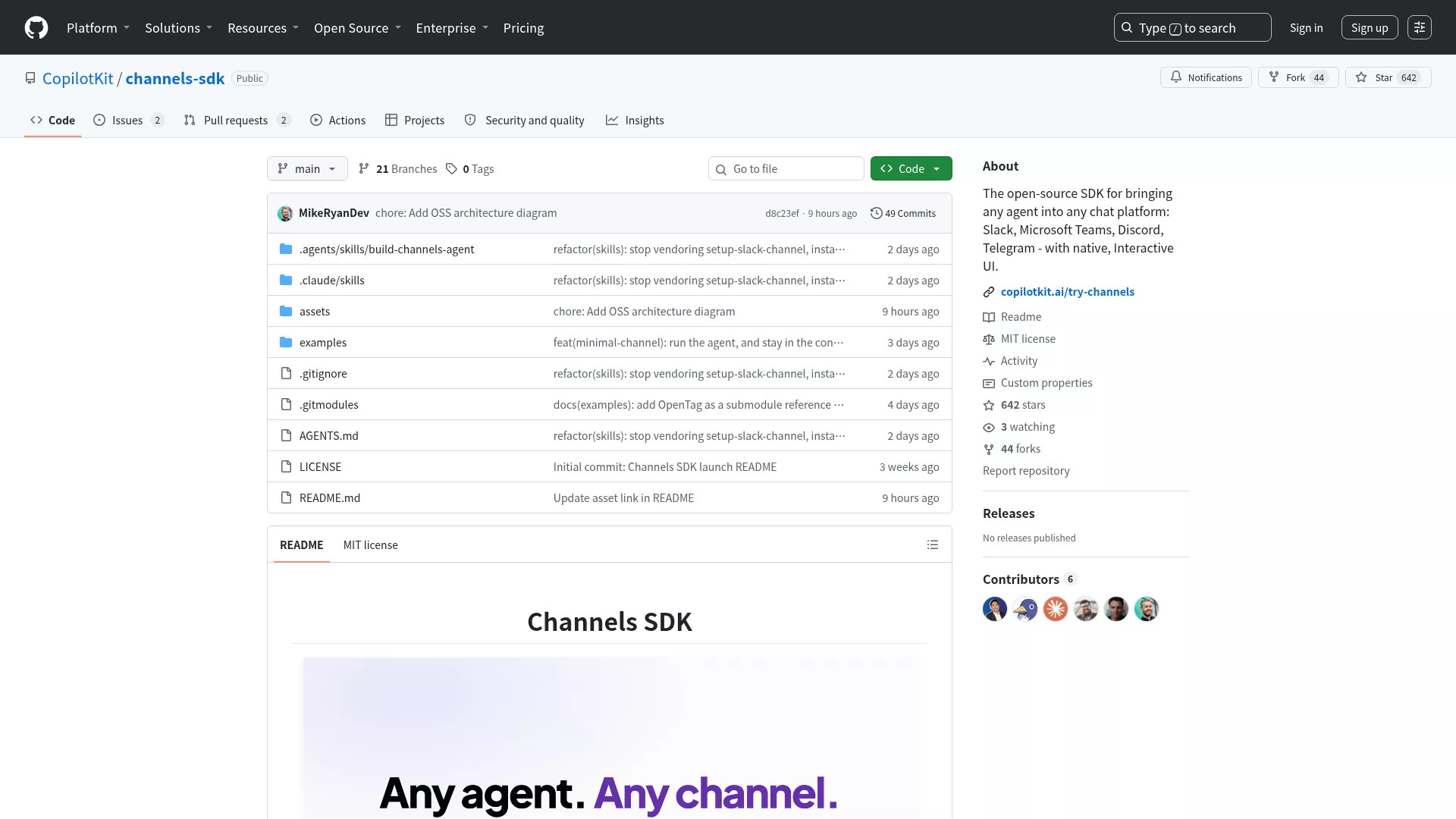Click the tag icon next to Tags
The width and height of the screenshot is (1456, 819).
click(451, 169)
